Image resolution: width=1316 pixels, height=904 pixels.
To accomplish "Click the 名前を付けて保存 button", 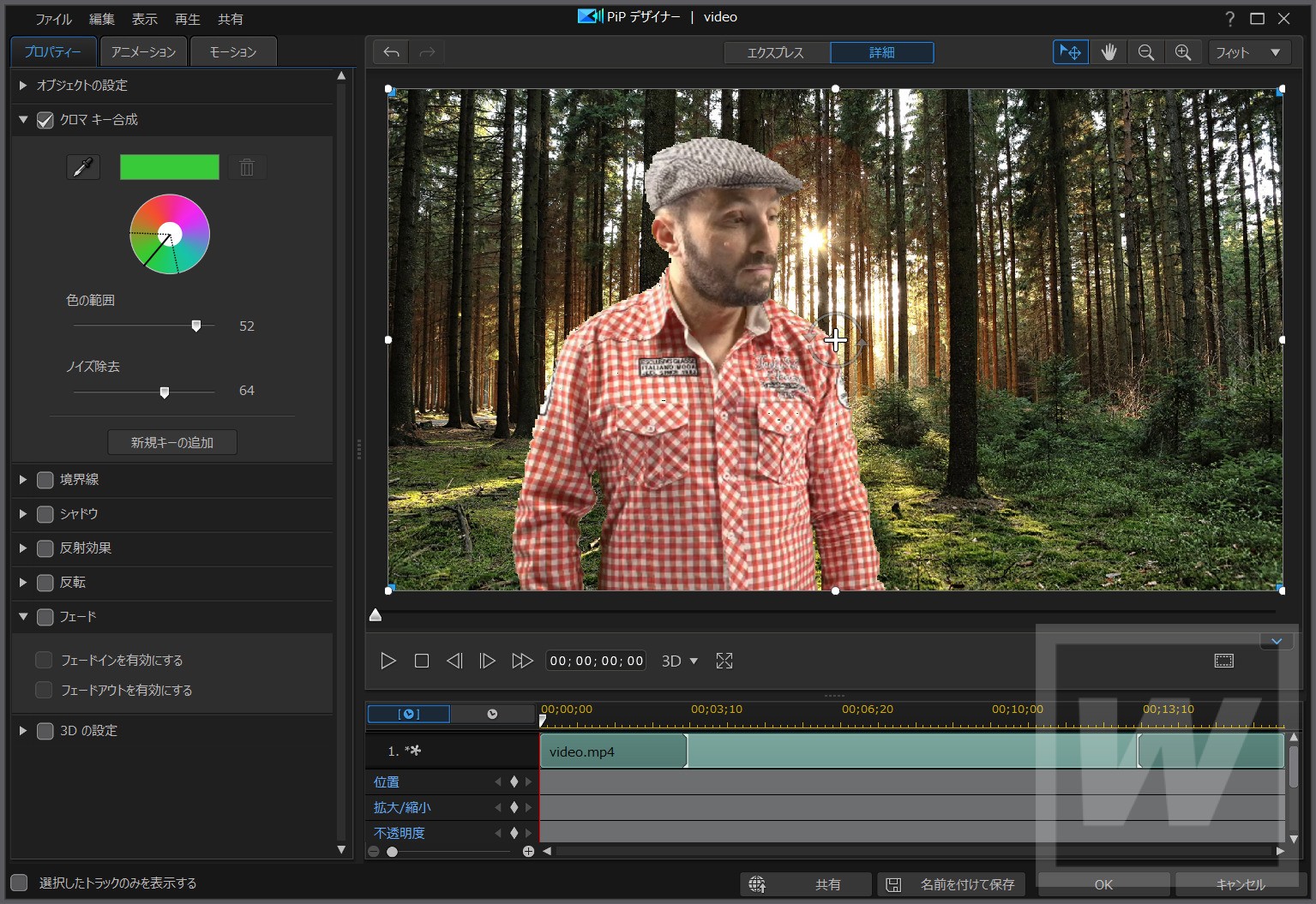I will pos(952,884).
